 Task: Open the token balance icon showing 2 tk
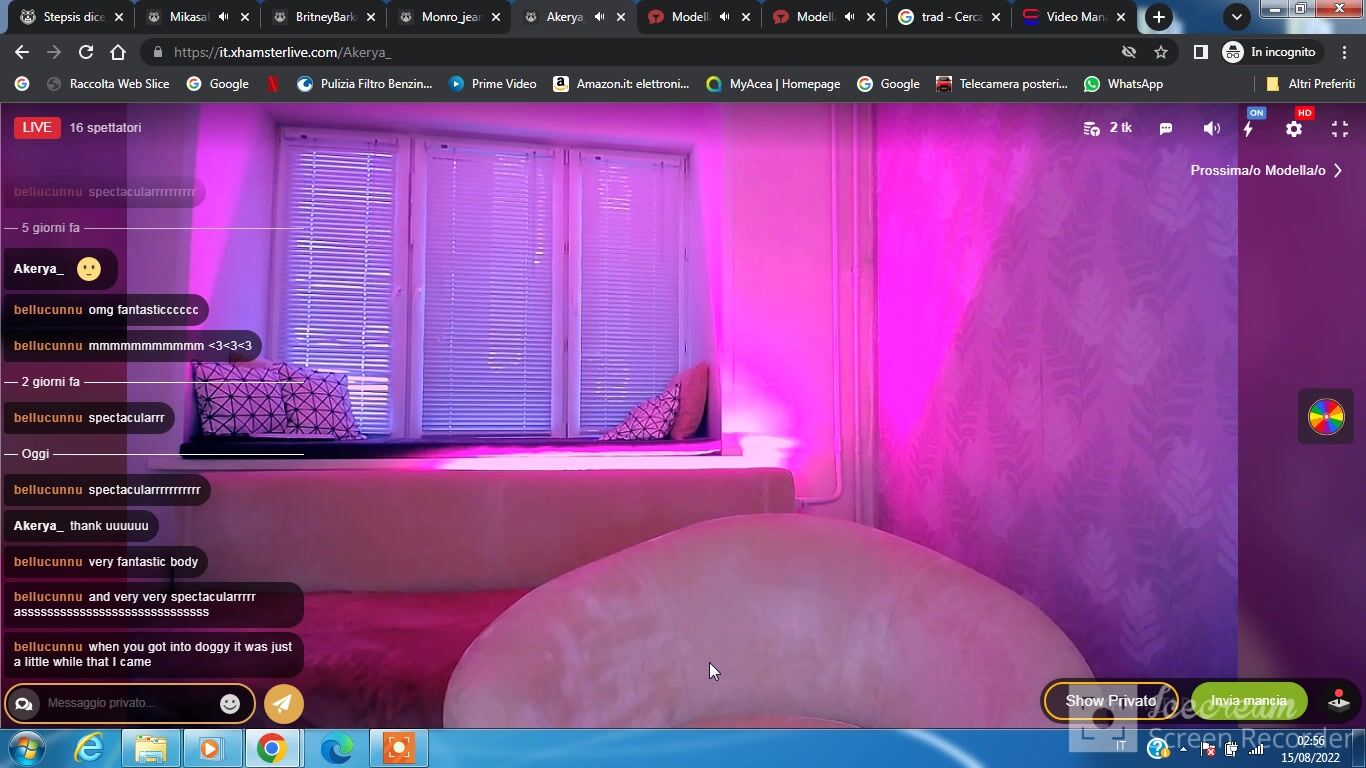coord(1107,128)
